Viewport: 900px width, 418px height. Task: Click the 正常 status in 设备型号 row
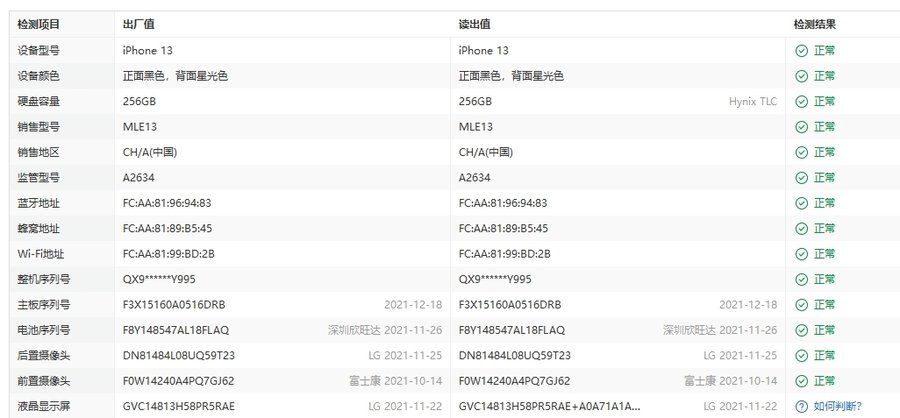824,51
